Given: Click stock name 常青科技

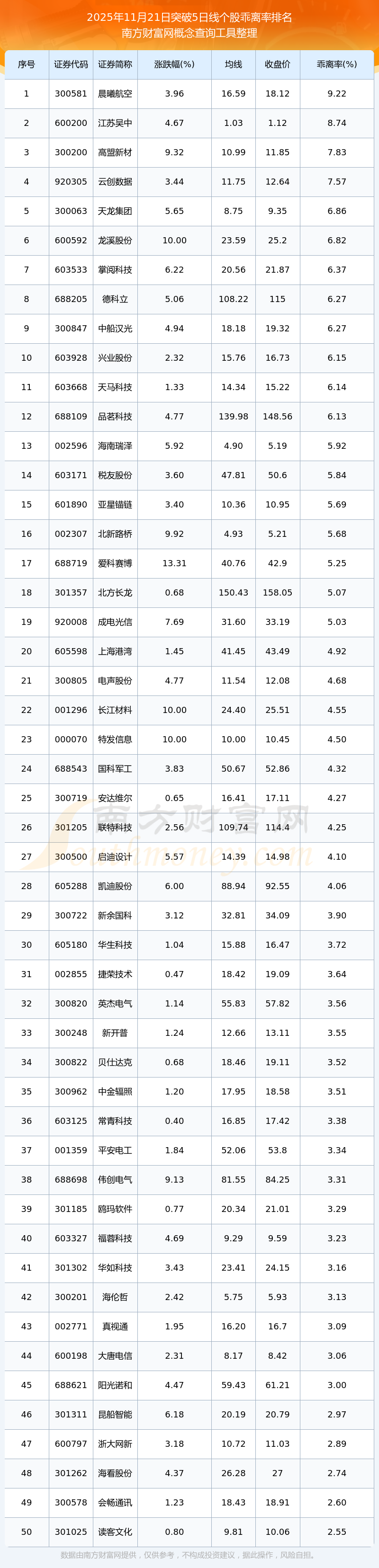Looking at the screenshot, I should click(115, 1121).
